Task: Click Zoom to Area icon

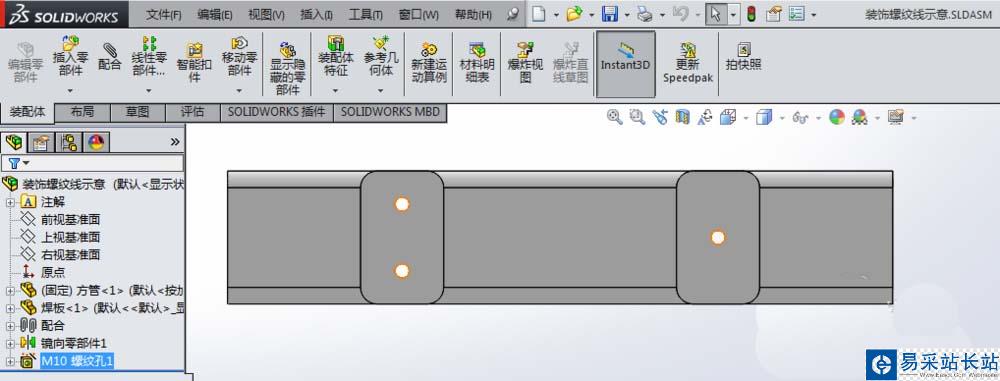Action: [x=637, y=117]
